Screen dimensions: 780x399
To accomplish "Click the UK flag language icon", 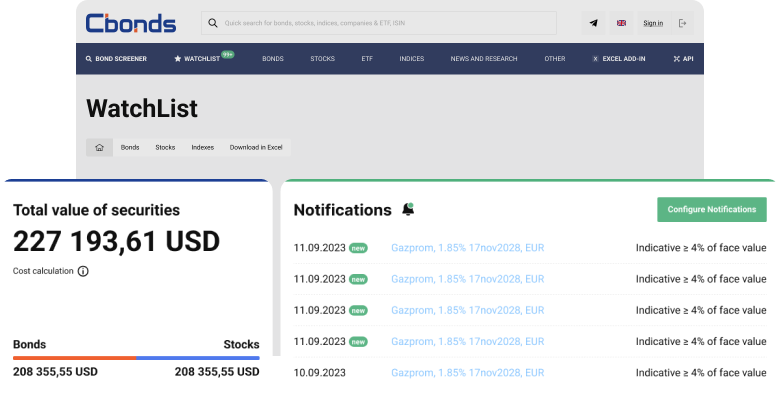I will click(x=621, y=23).
